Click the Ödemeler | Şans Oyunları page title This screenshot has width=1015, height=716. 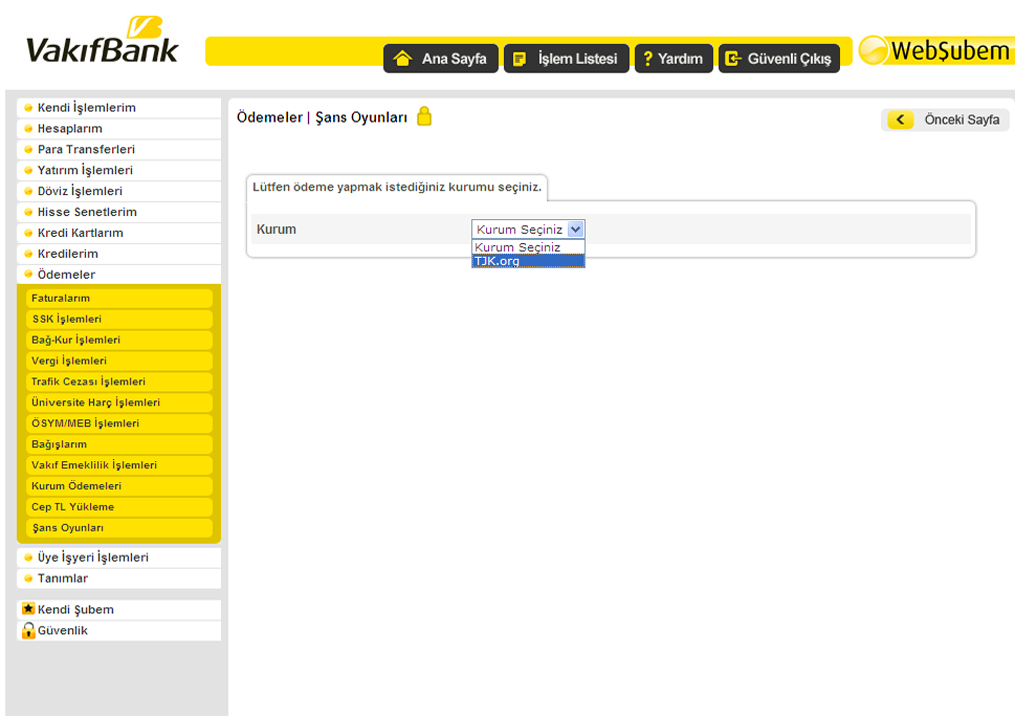322,117
